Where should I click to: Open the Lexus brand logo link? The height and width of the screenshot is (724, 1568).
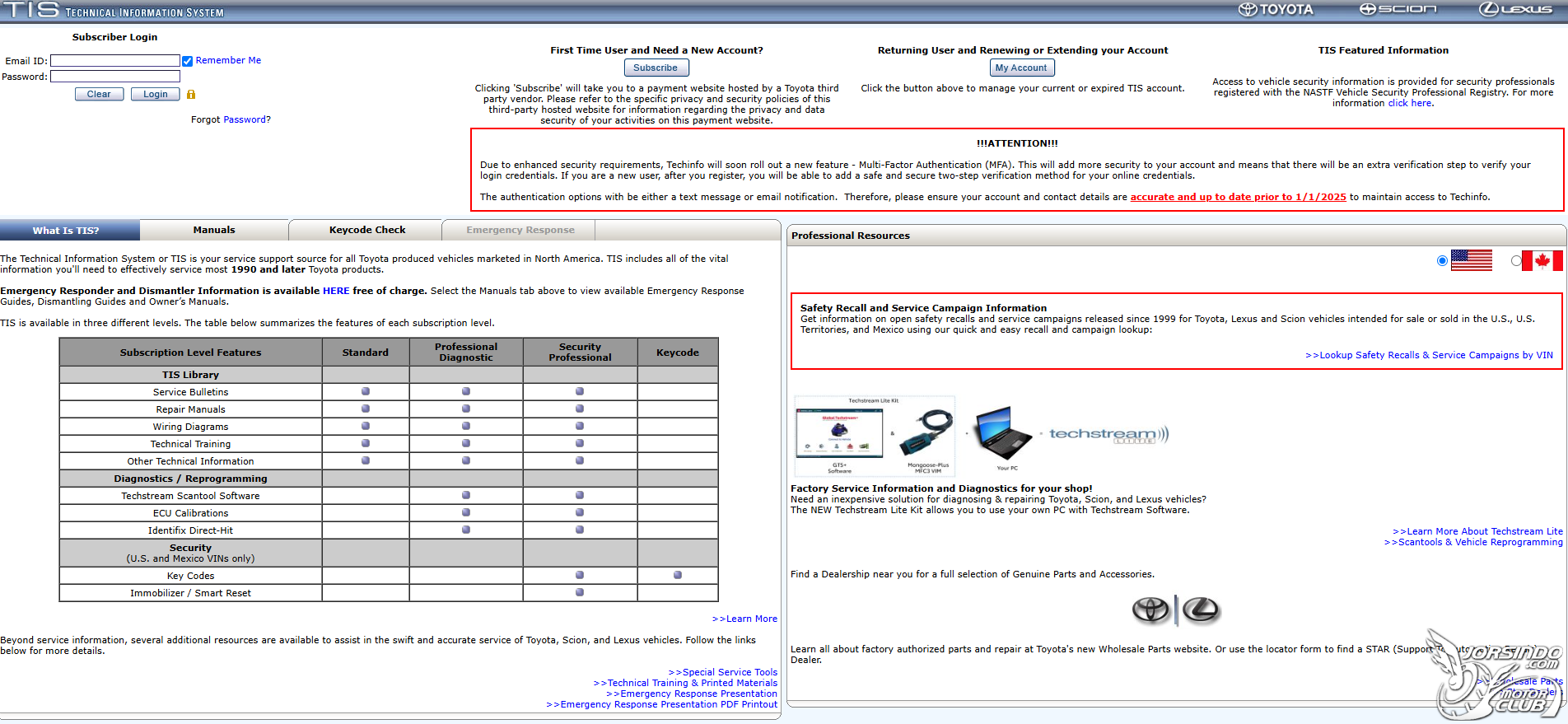1515,9
